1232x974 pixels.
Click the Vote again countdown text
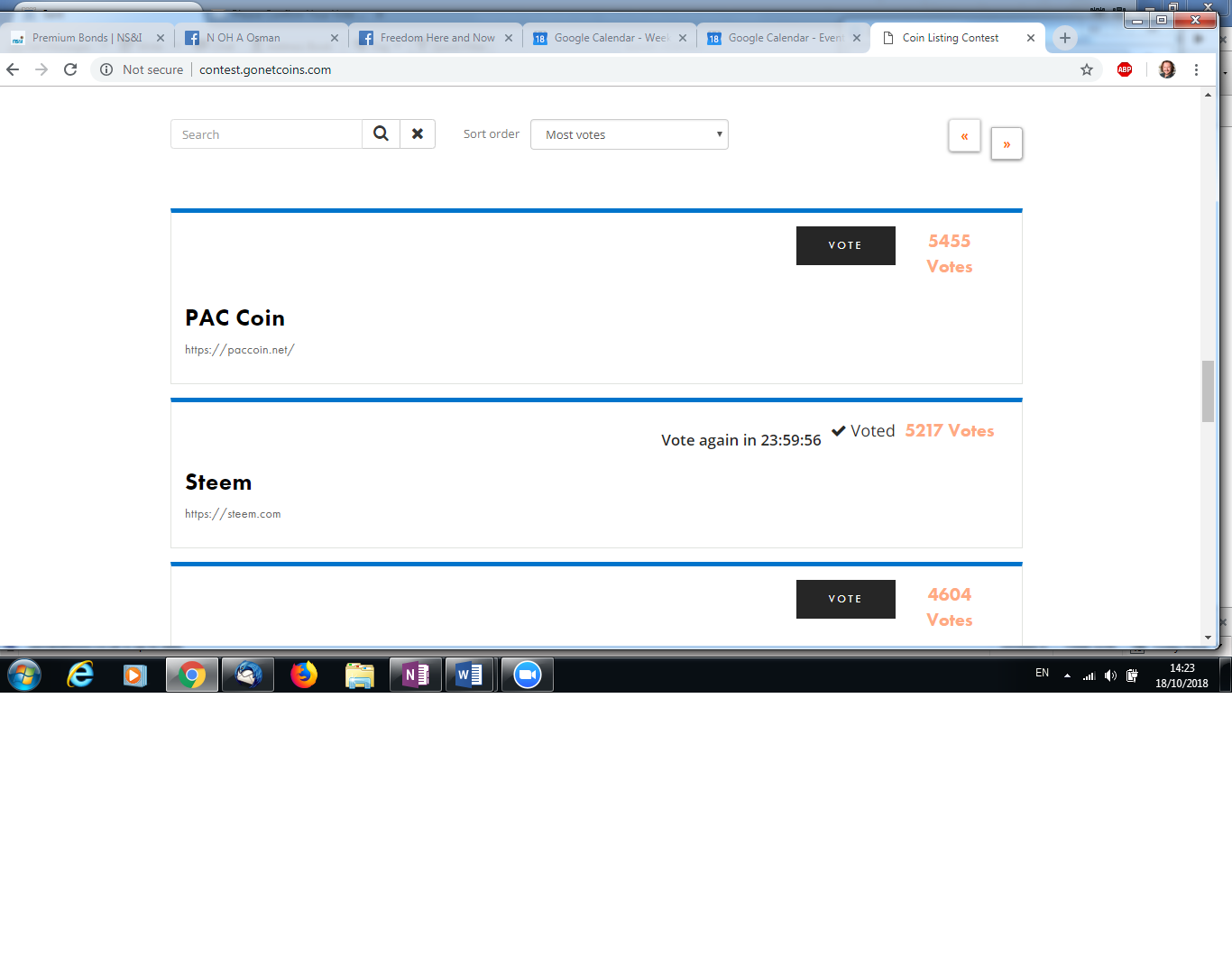[x=741, y=440]
